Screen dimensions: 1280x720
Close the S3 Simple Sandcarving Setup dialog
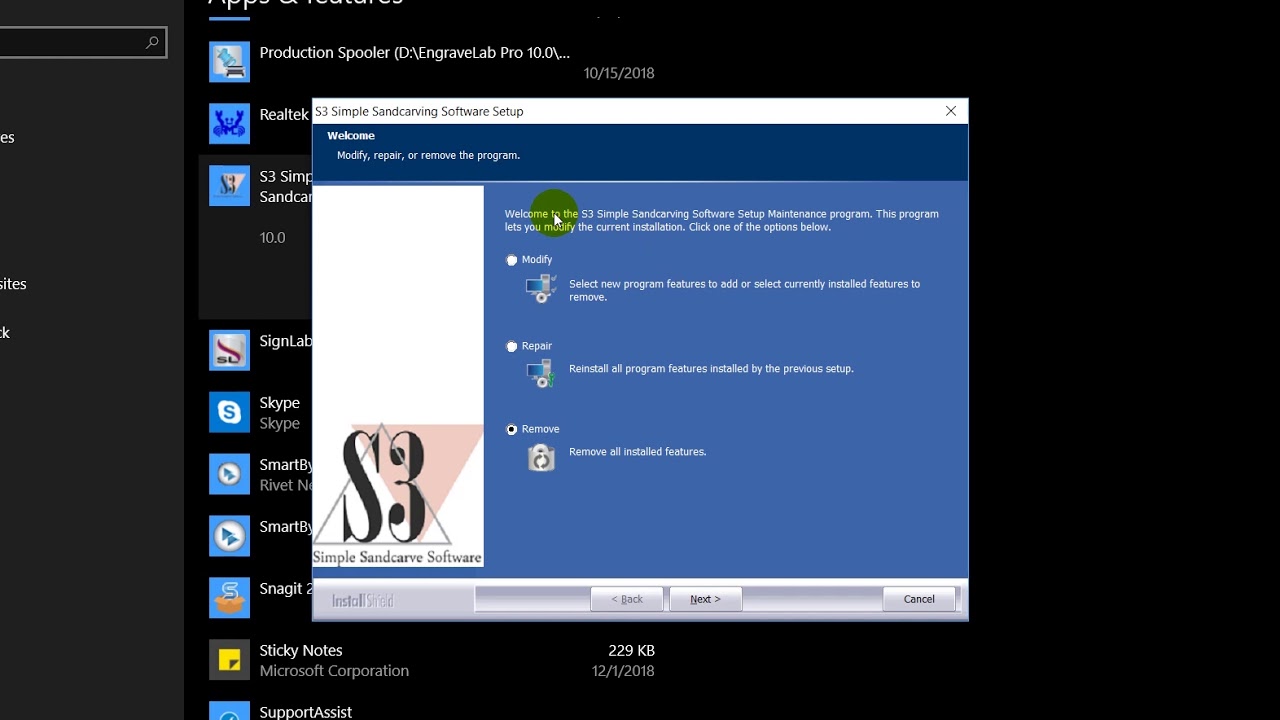pos(951,111)
